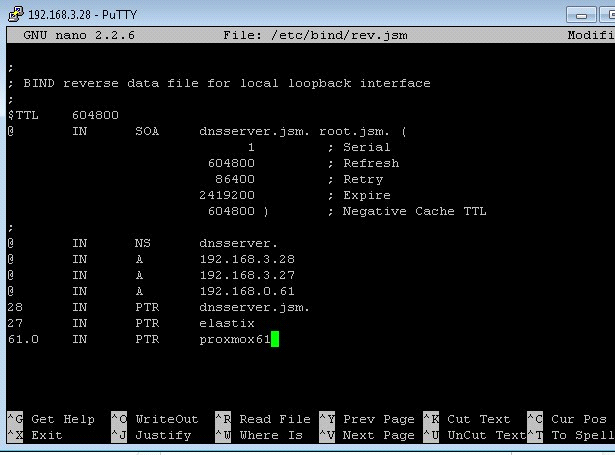This screenshot has width=615, height=455.
Task: Click the '; Refresh' comment
Action: pyautogui.click(x=364, y=163)
